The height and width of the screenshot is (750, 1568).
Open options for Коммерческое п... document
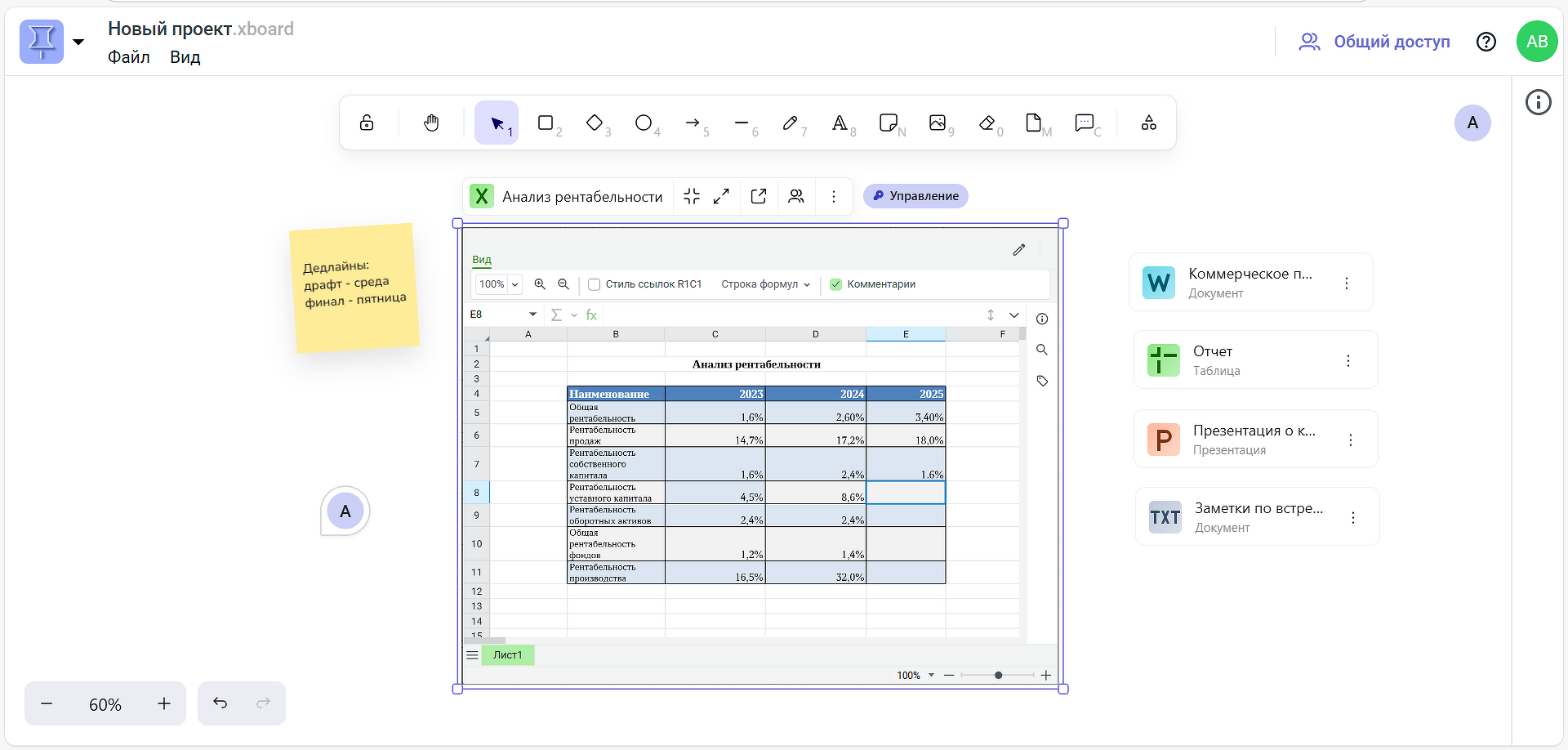click(x=1347, y=283)
